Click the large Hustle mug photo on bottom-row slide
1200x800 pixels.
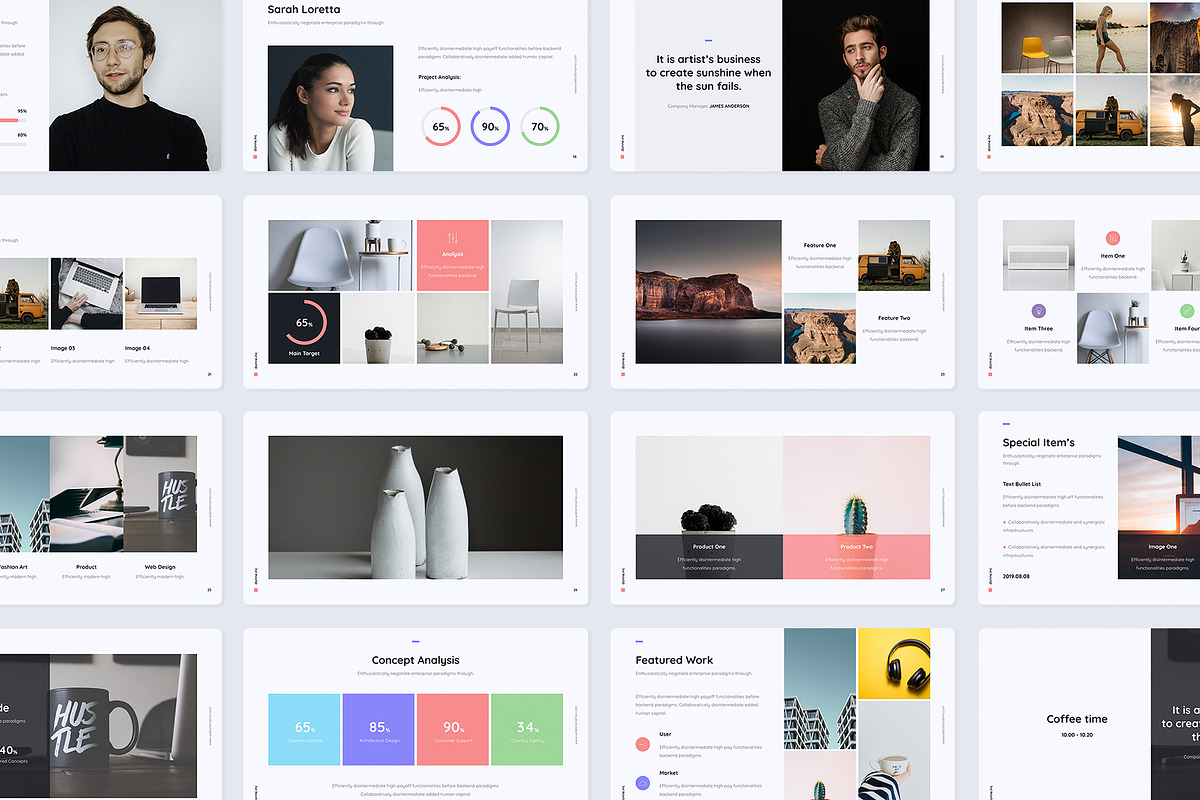(123, 727)
